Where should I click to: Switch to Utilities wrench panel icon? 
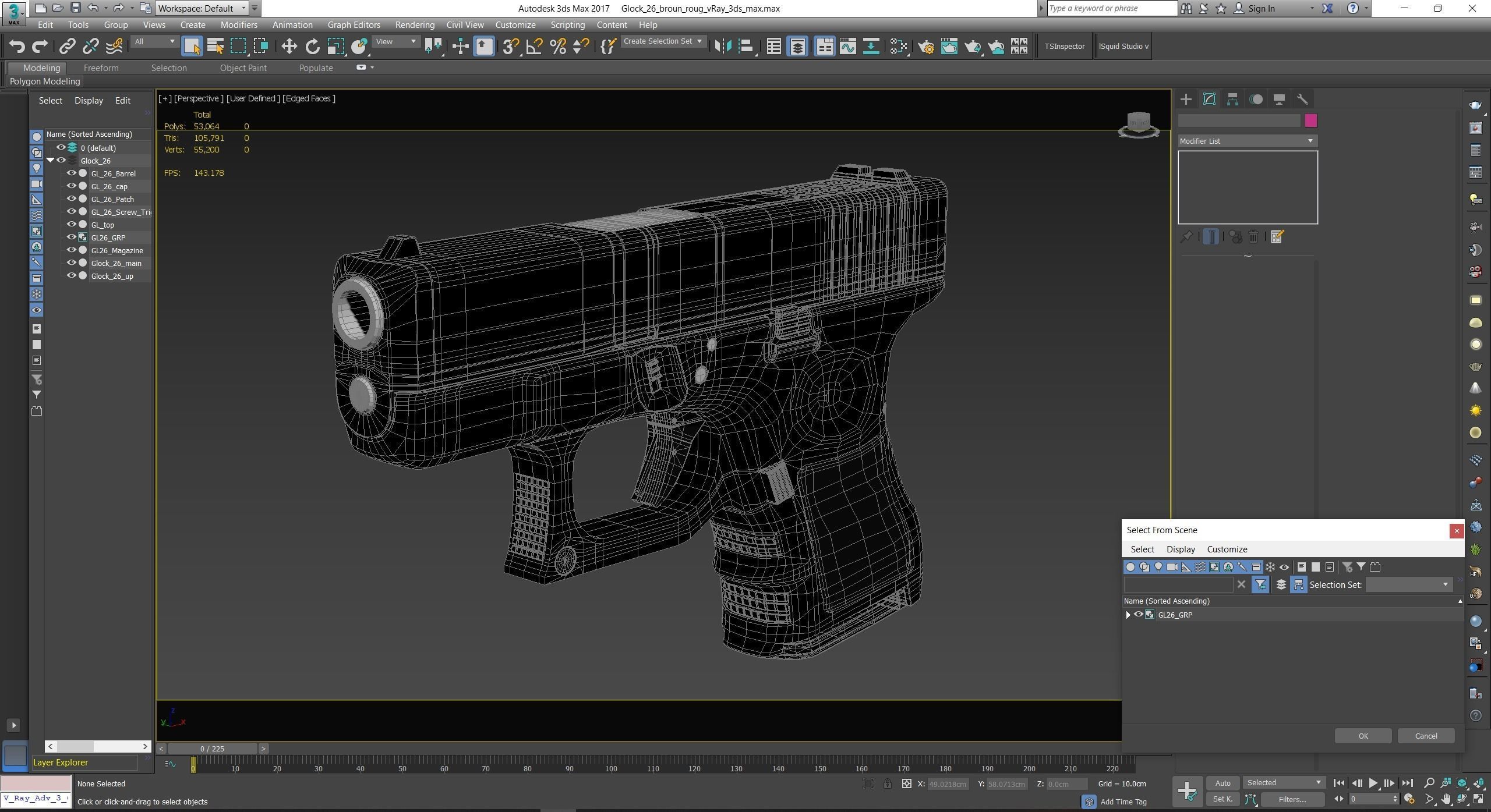coord(1302,99)
